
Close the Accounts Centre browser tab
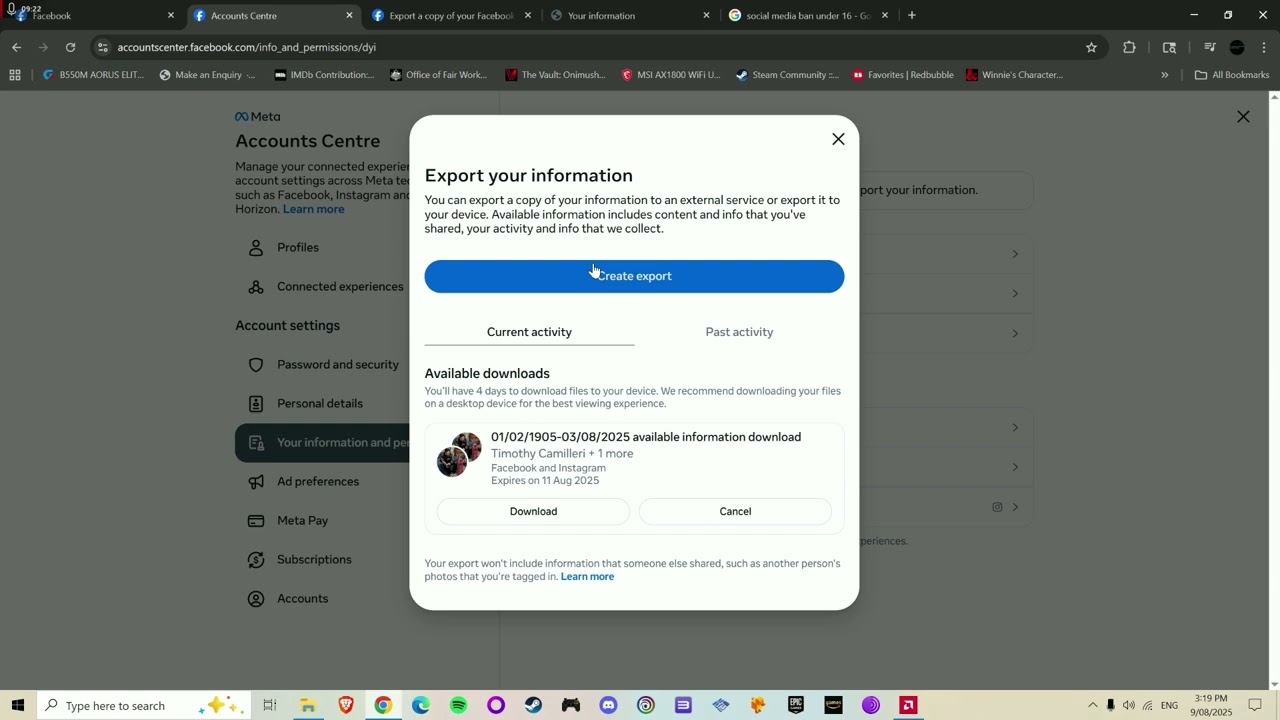coord(349,15)
